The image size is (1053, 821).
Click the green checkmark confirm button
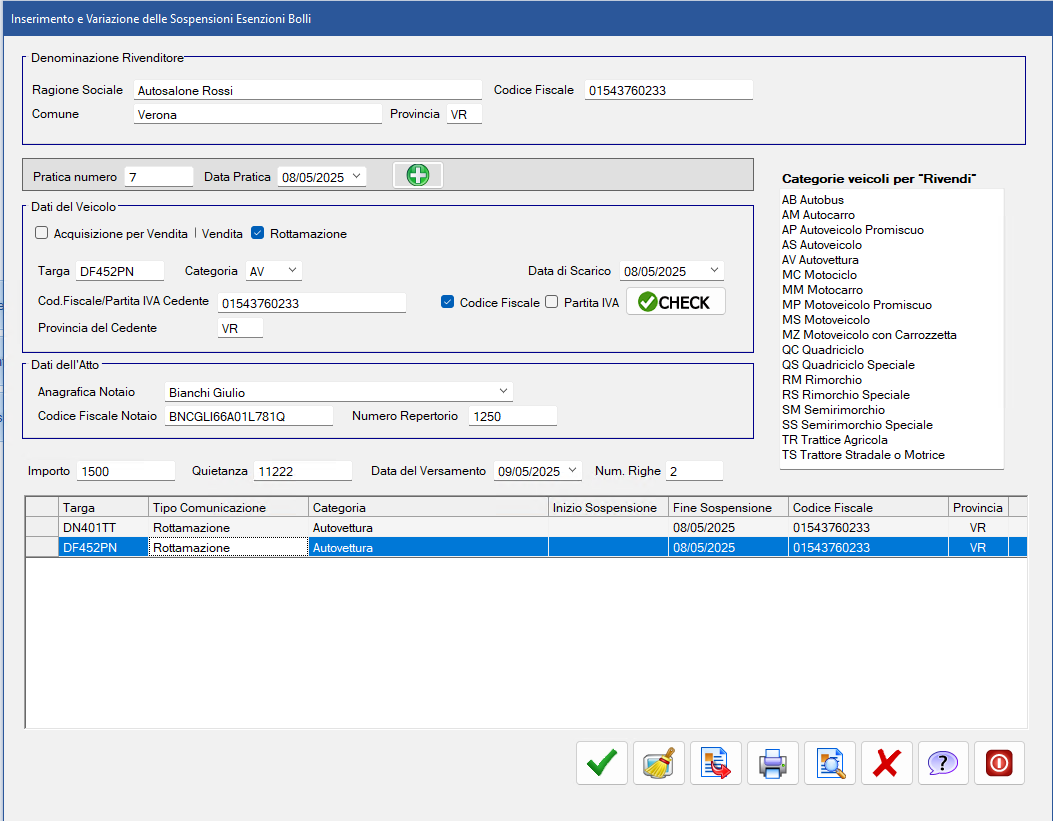coord(602,764)
